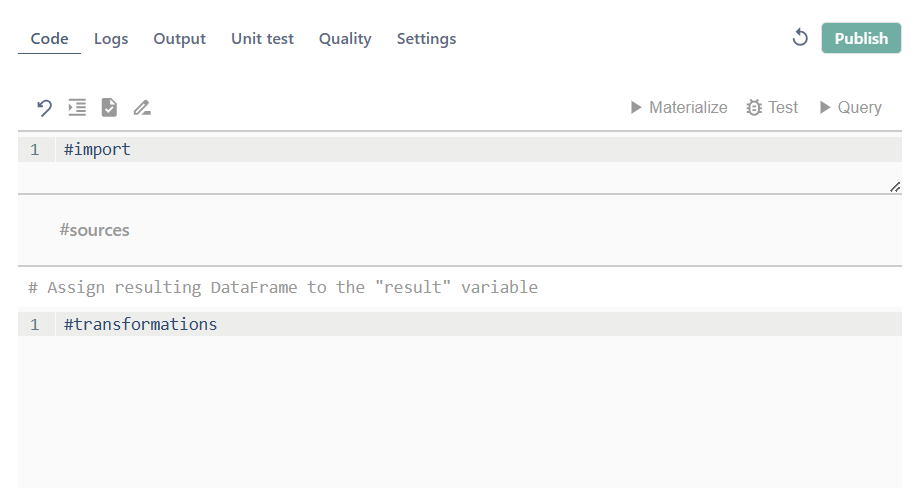The height and width of the screenshot is (488, 920).
Task: Run the Query action
Action: coord(850,107)
